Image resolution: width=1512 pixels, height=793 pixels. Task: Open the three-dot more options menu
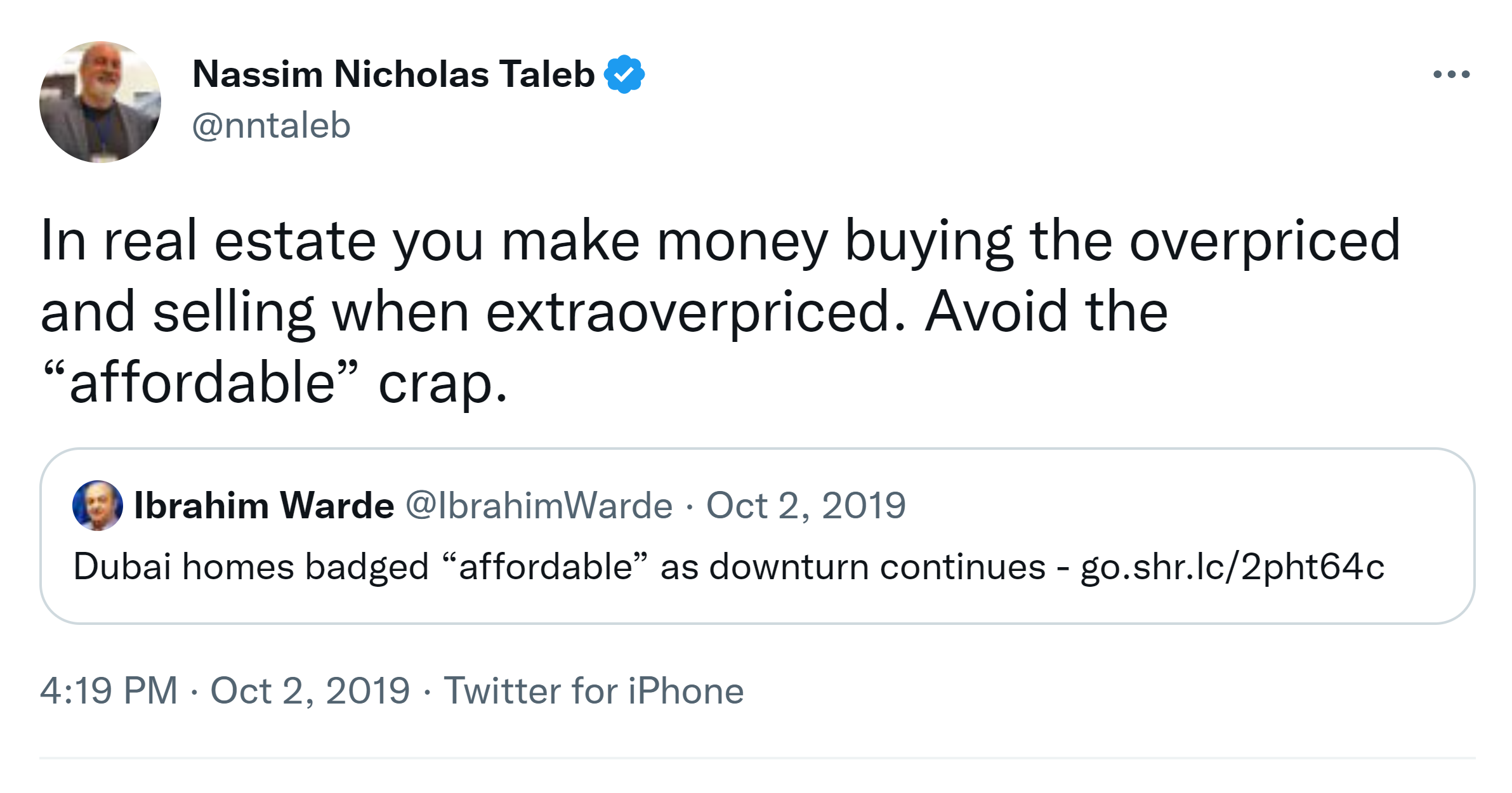[1451, 75]
